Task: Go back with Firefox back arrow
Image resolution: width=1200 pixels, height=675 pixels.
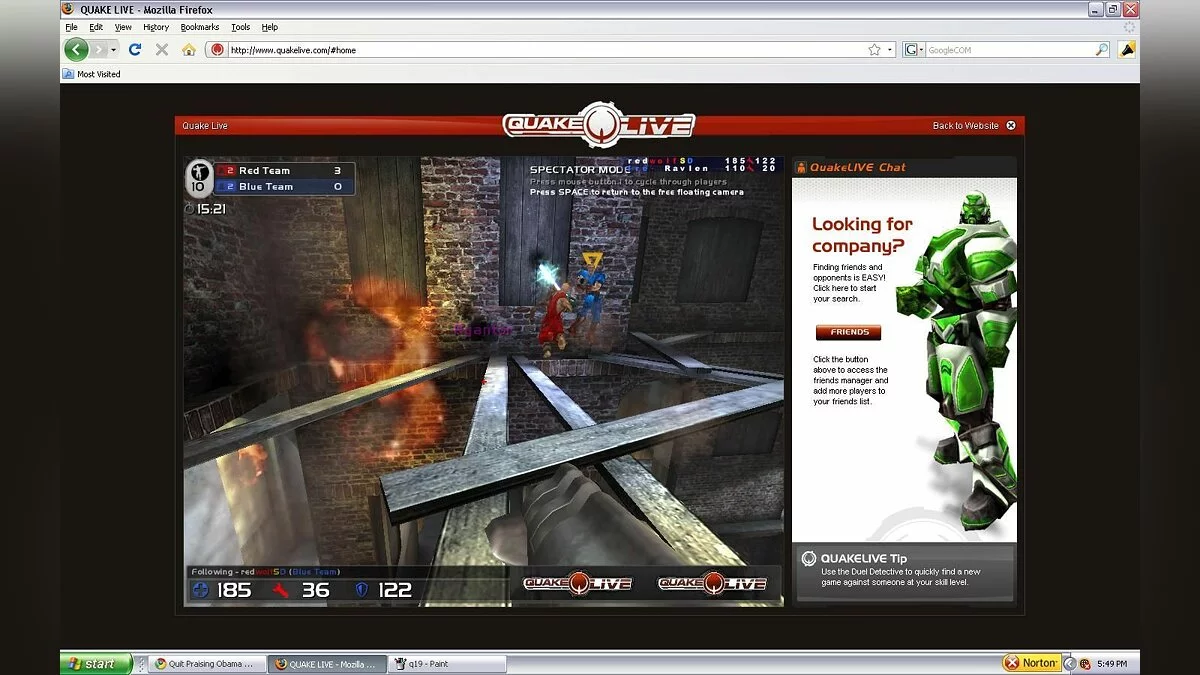Action: (x=77, y=49)
